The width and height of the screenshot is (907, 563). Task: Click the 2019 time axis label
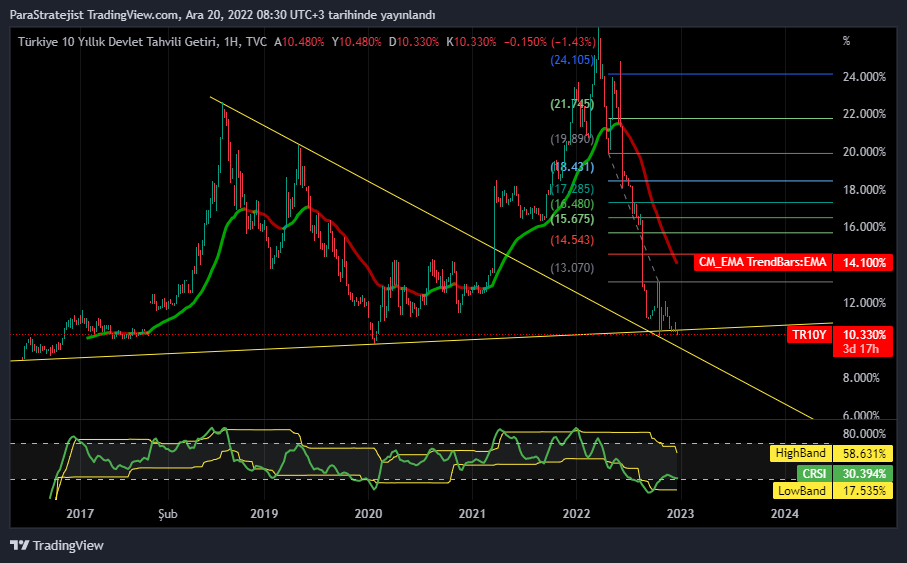click(x=264, y=513)
